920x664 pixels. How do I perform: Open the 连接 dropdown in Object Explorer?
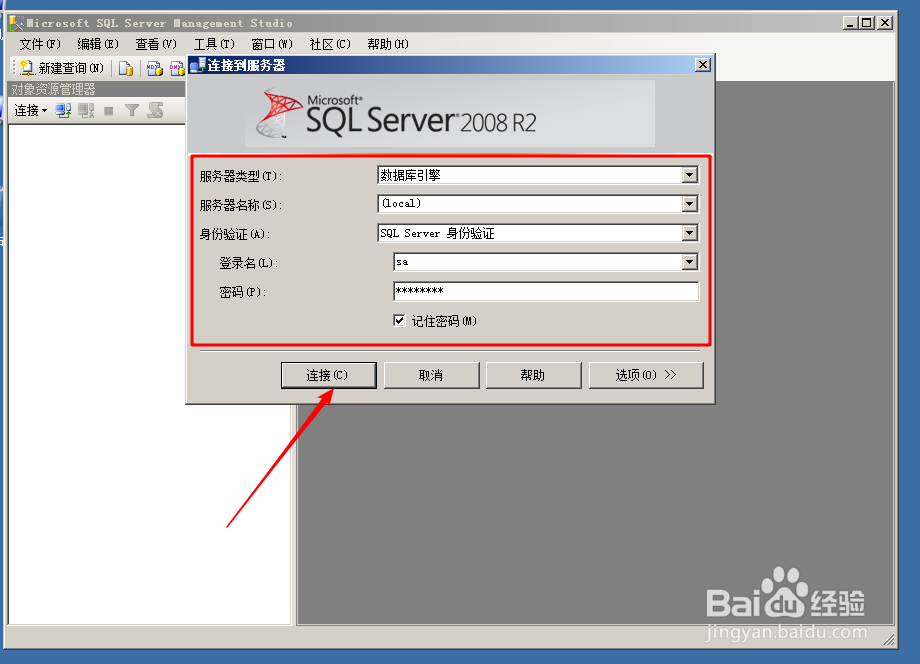[31, 110]
